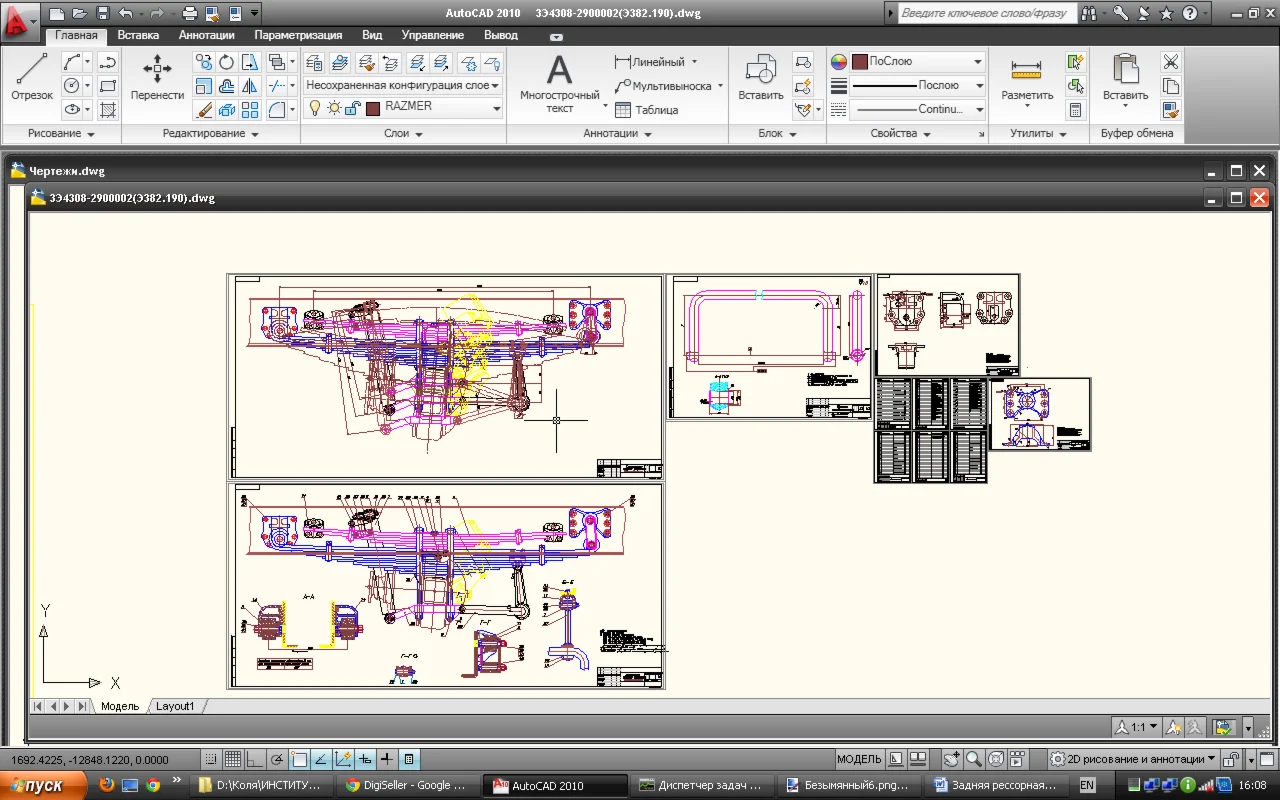This screenshot has width=1280, height=800.
Task: Select the Rotate tool in Редактирование
Action: pos(227,62)
